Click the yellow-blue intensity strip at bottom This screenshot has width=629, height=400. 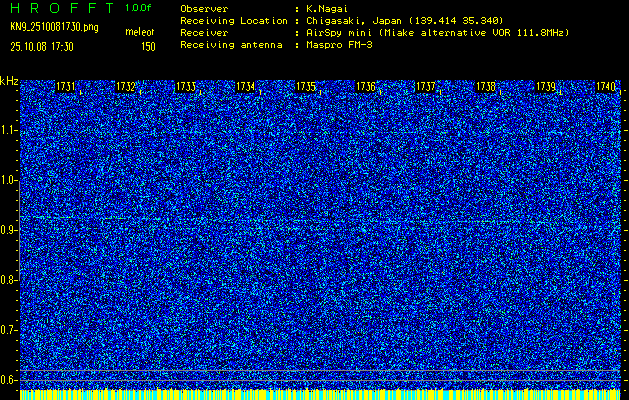pos(320,395)
